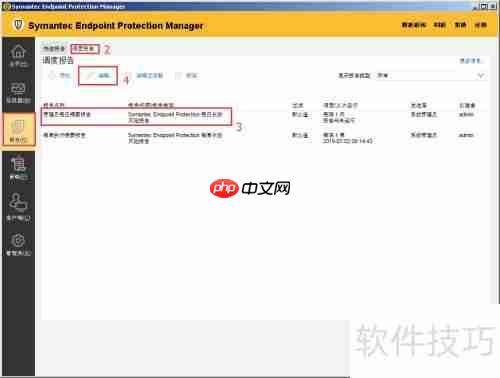Screen dimensions: 500x378
Task: Click the status column header
Action: coord(297,105)
